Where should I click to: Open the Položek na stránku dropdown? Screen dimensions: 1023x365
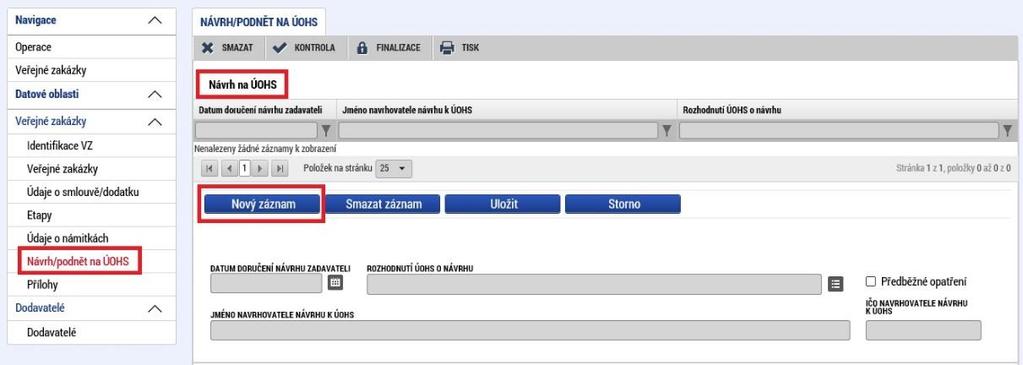(393, 168)
